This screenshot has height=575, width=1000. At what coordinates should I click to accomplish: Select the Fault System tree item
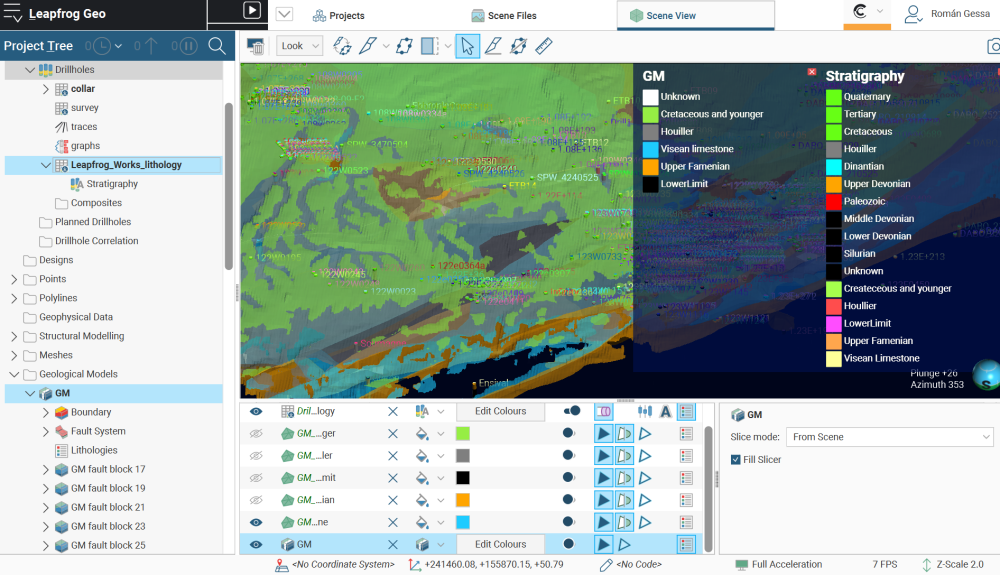click(x=98, y=432)
